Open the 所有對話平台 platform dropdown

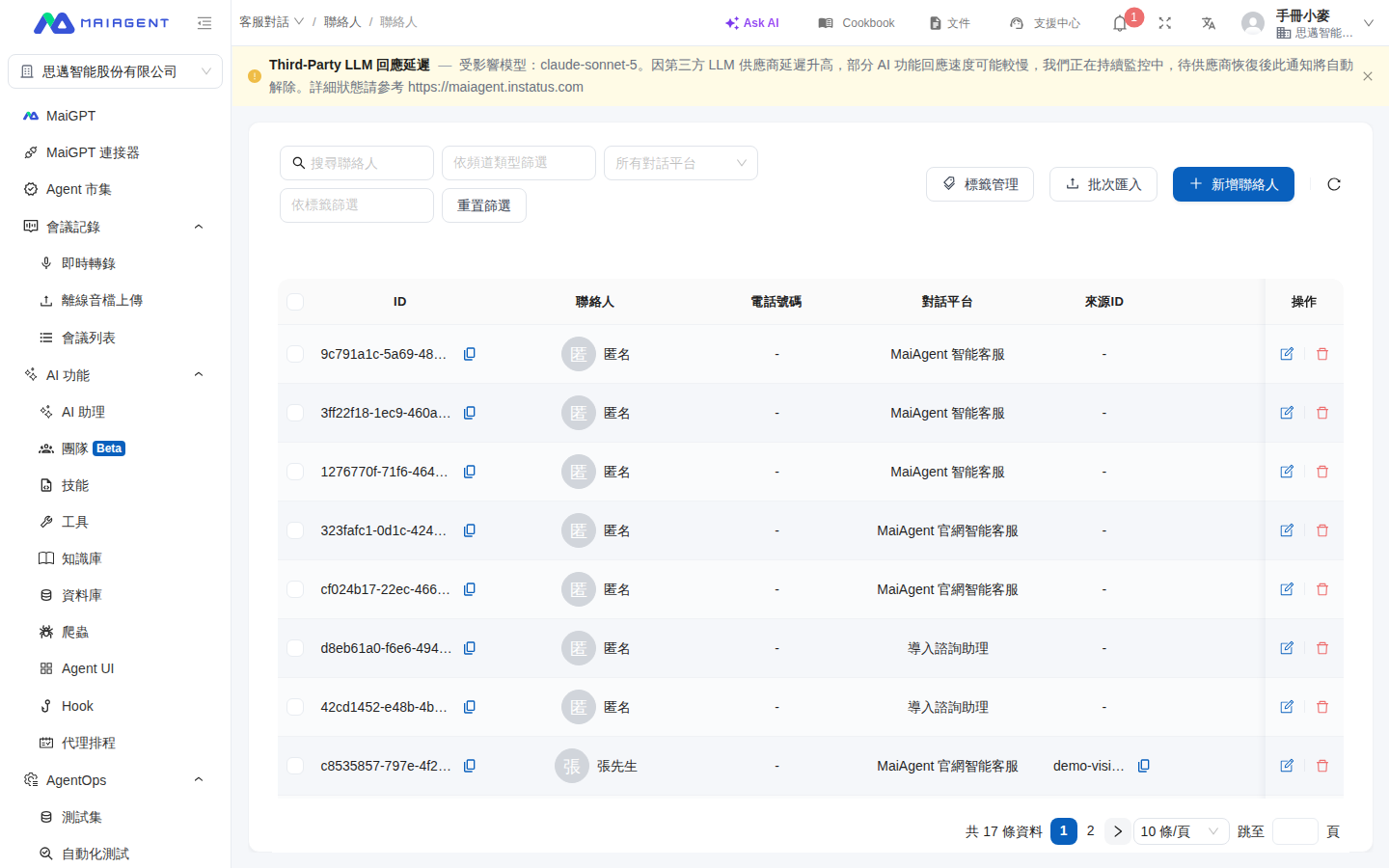coord(681,163)
